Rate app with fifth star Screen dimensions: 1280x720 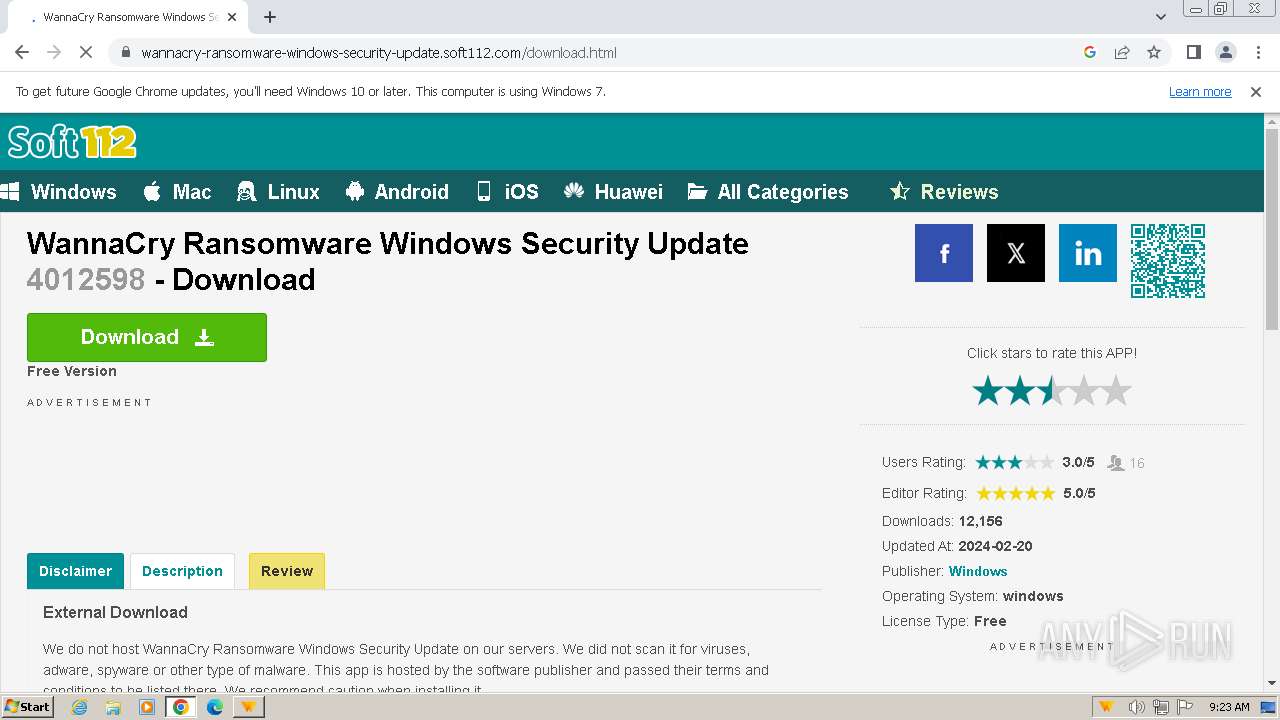[1116, 391]
